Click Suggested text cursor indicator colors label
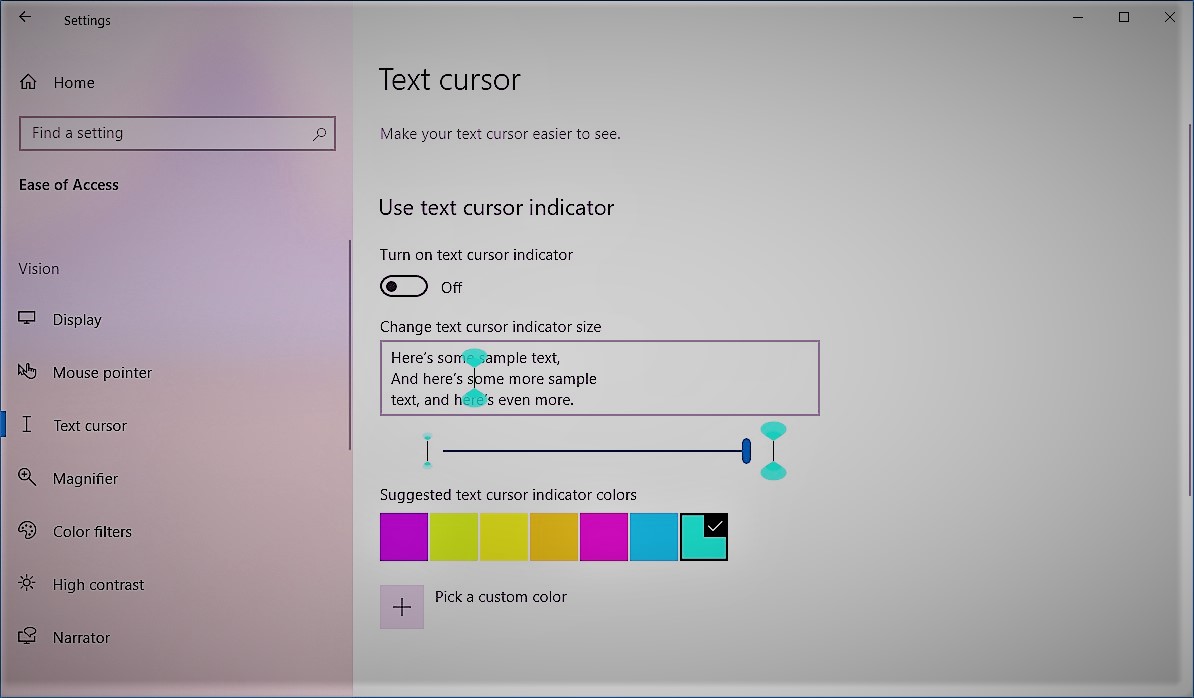This screenshot has width=1194, height=698. coord(508,495)
